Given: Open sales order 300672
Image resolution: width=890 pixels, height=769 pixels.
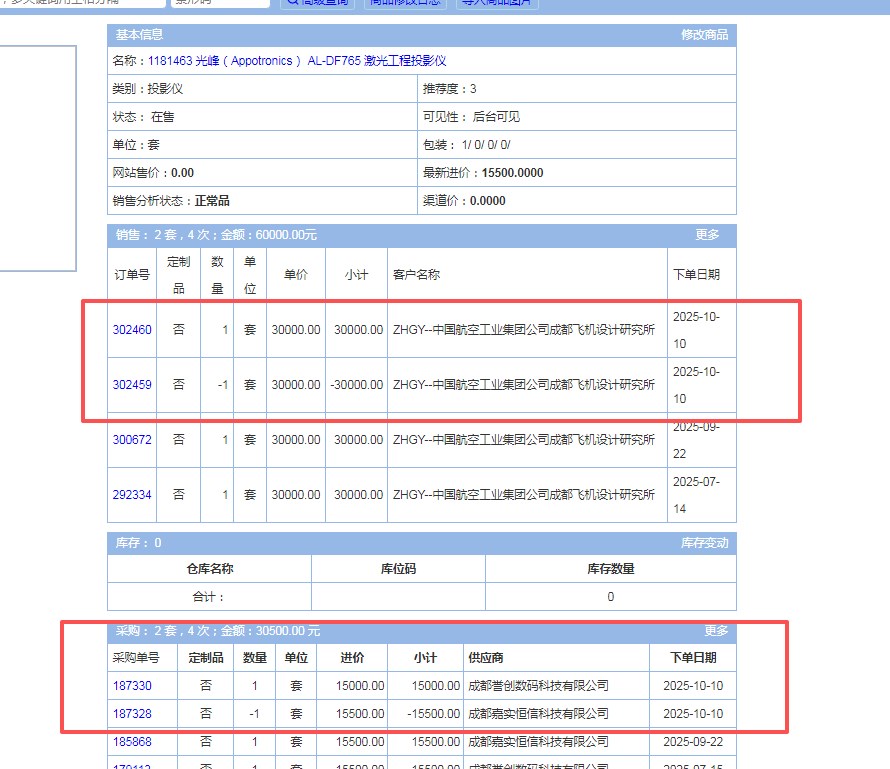Looking at the screenshot, I should (x=132, y=439).
